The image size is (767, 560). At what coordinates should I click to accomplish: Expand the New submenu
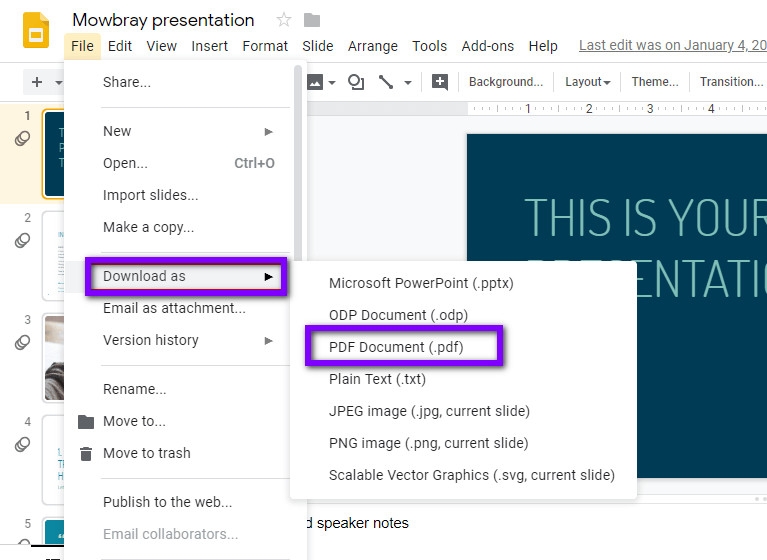point(180,131)
